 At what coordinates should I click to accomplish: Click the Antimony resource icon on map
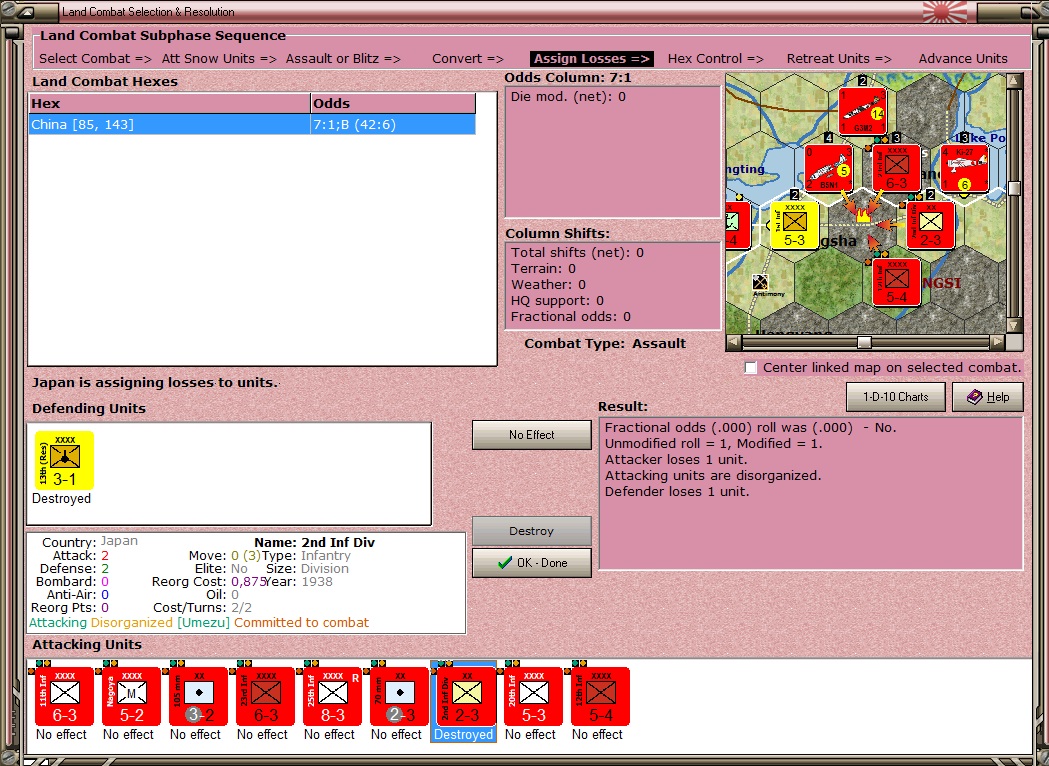point(761,282)
